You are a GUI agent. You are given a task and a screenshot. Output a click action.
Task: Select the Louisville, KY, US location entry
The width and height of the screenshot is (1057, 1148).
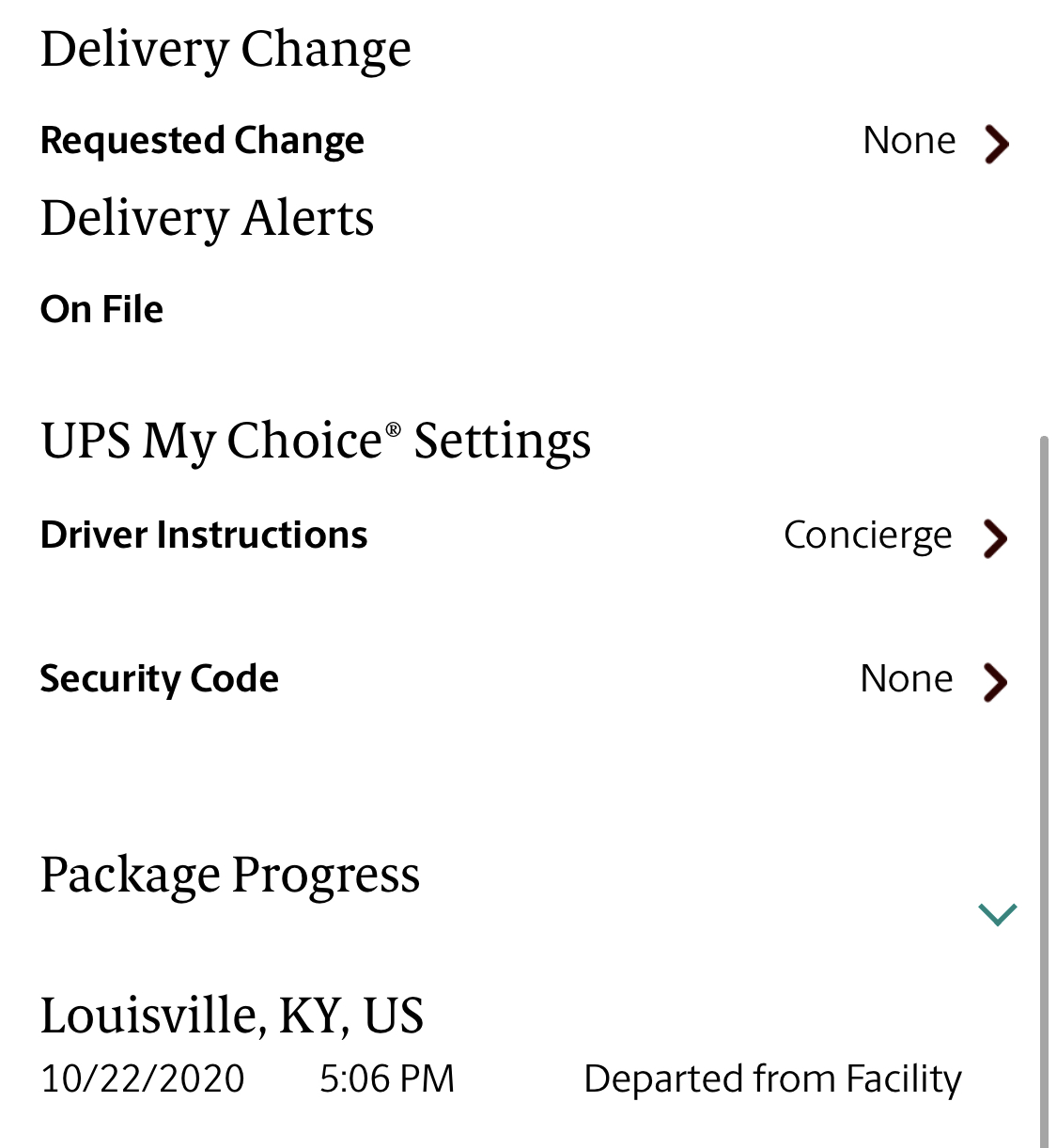coord(232,1016)
